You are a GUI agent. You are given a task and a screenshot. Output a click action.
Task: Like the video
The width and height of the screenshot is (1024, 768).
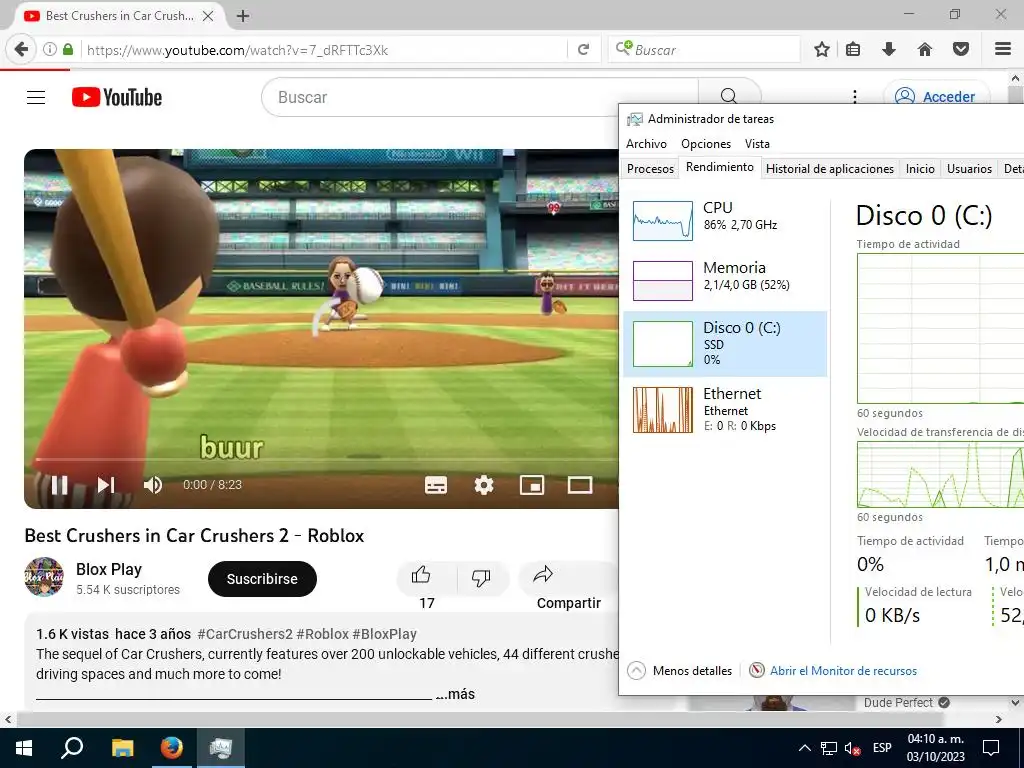coord(426,579)
